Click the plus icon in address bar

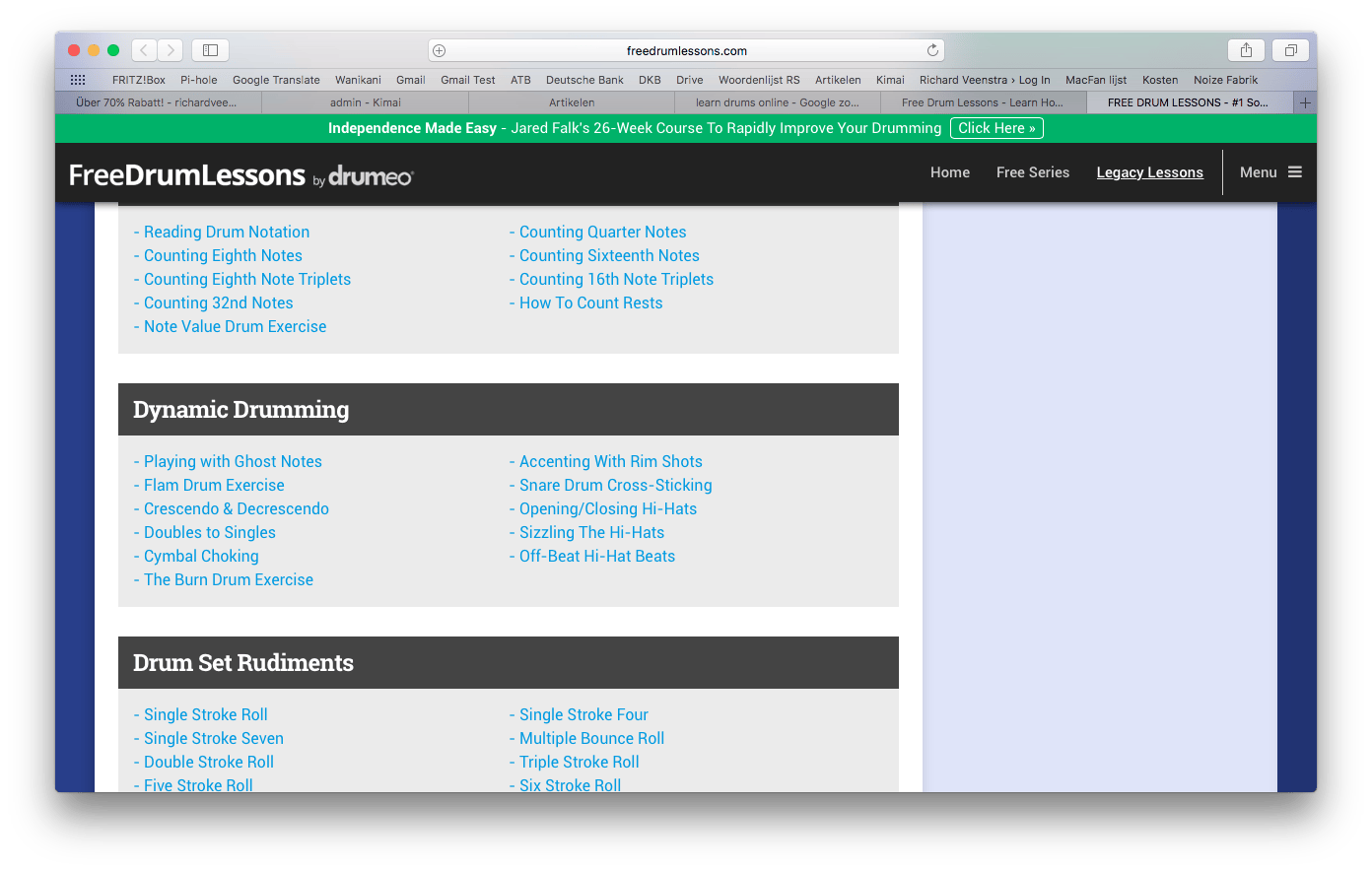tap(440, 50)
